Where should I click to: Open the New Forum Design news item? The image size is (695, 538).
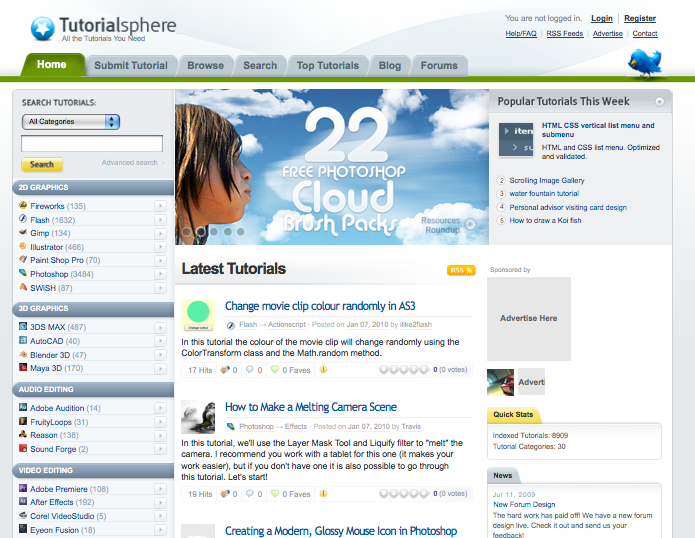(x=524, y=504)
